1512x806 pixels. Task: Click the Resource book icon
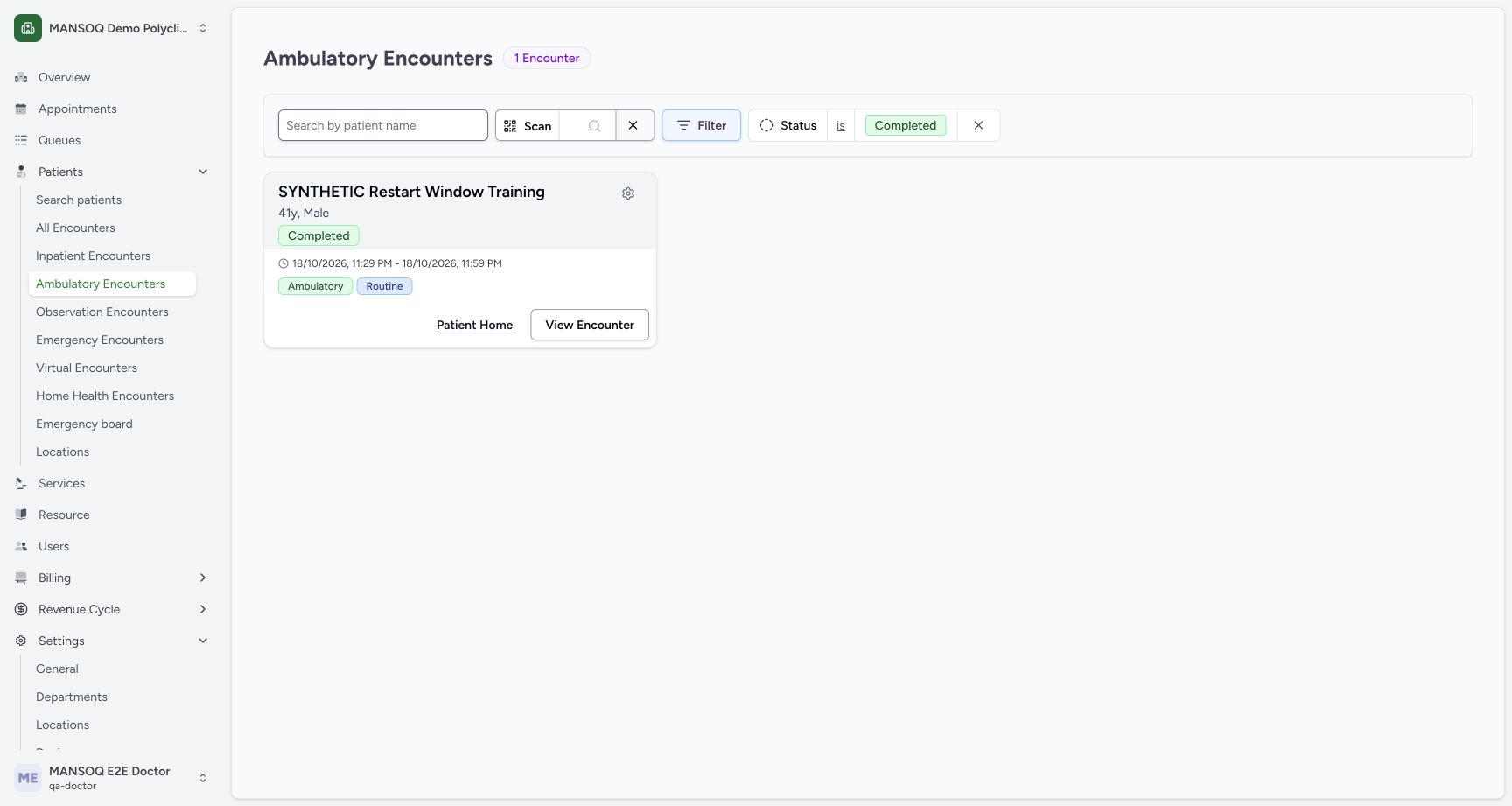pos(21,515)
